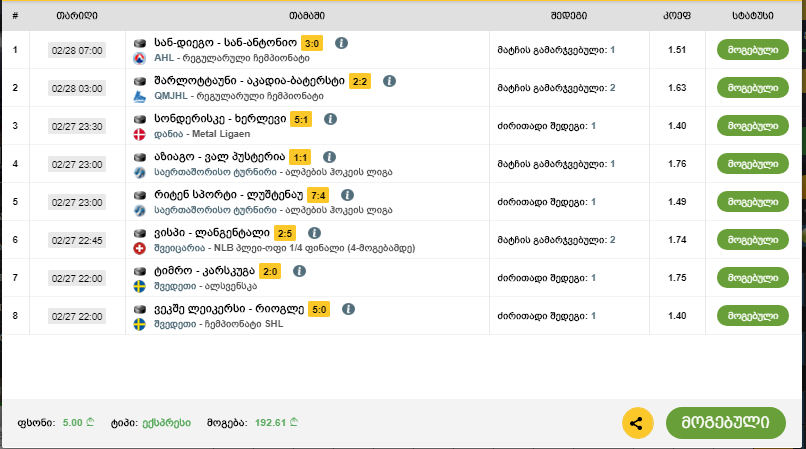Open info icon for შარლოტტაუნი - აკადია-ბატერსტი match
This screenshot has height=449, width=806.
click(x=389, y=81)
